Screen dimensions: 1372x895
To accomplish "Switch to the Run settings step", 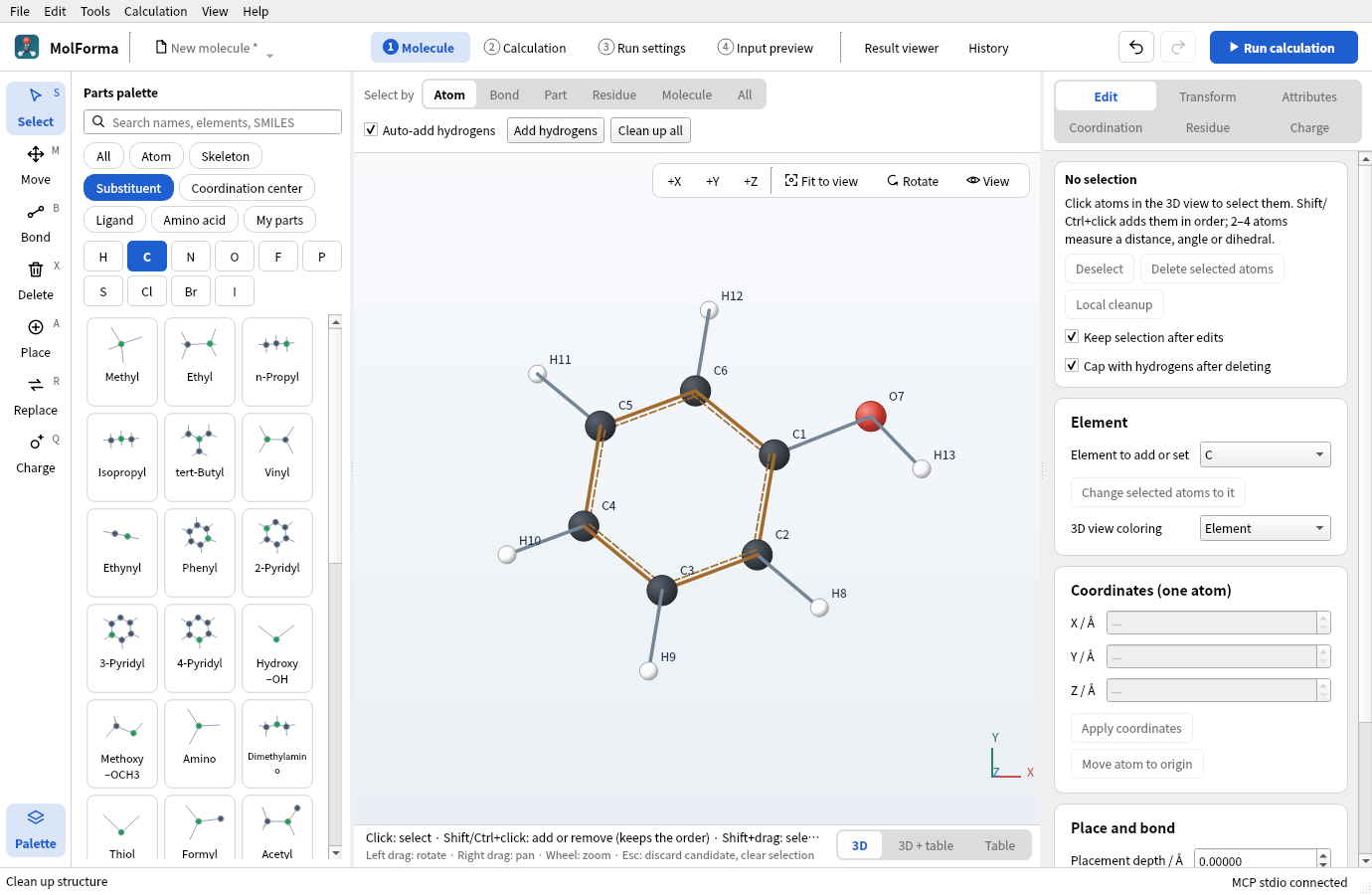I will click(642, 48).
